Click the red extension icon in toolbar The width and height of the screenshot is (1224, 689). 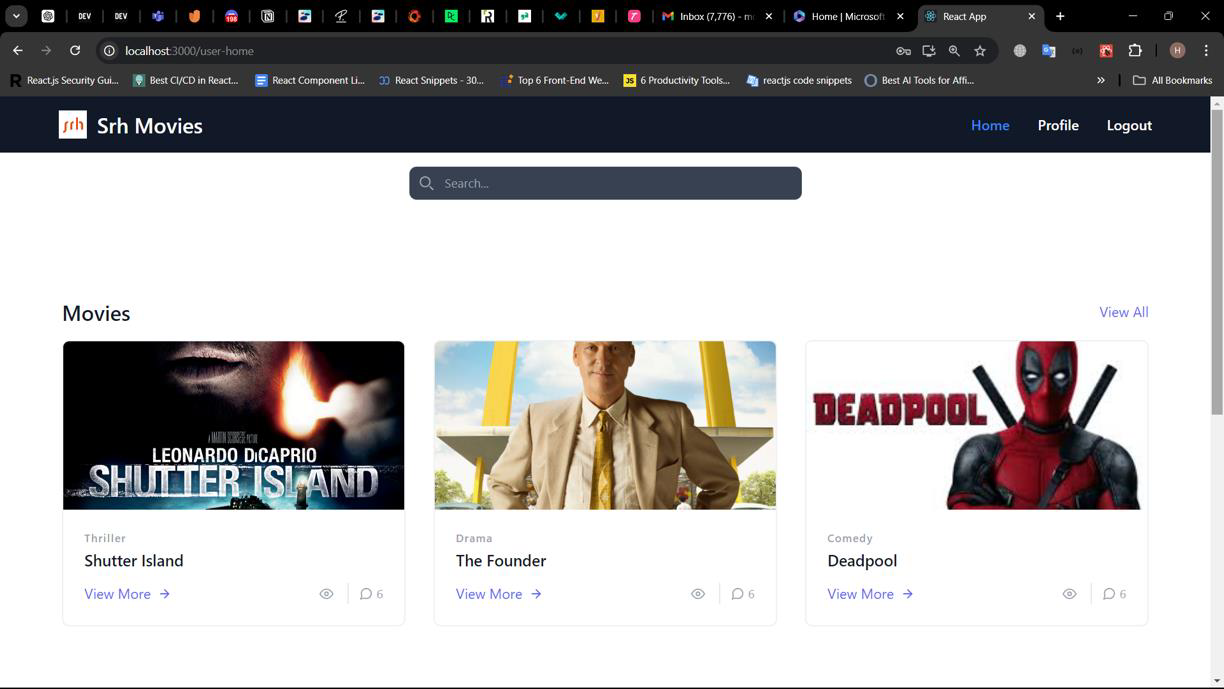pyautogui.click(x=1106, y=51)
